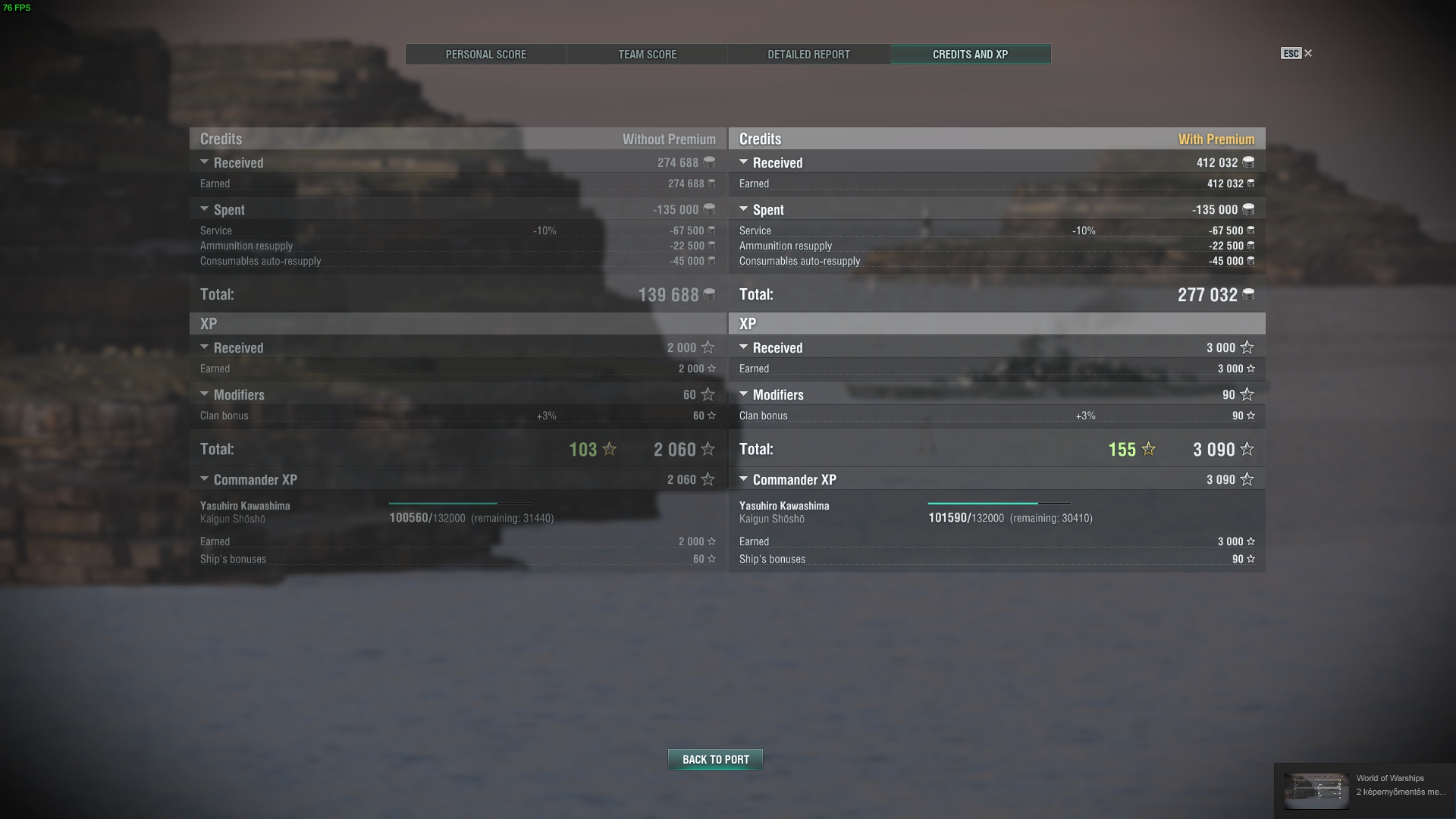Click the gold star icon beside 155
The image size is (1456, 819).
pos(1149,449)
